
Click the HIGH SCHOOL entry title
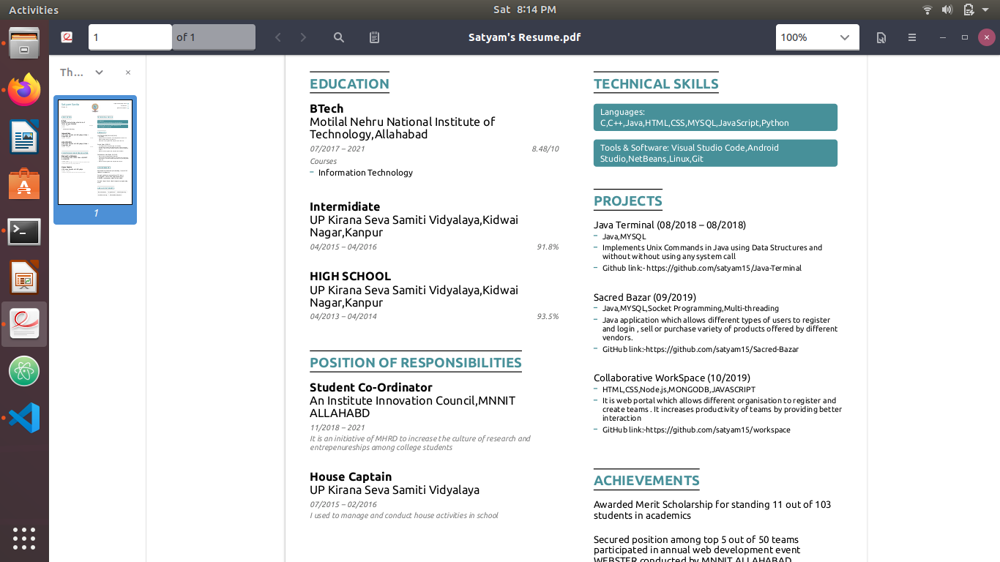(350, 276)
